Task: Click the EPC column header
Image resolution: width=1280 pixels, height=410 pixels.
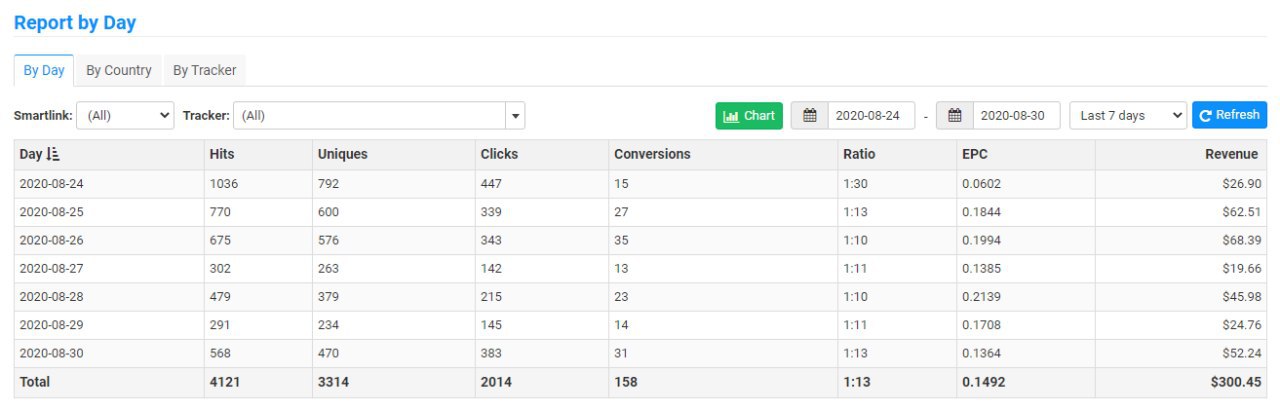Action: pyautogui.click(x=975, y=155)
